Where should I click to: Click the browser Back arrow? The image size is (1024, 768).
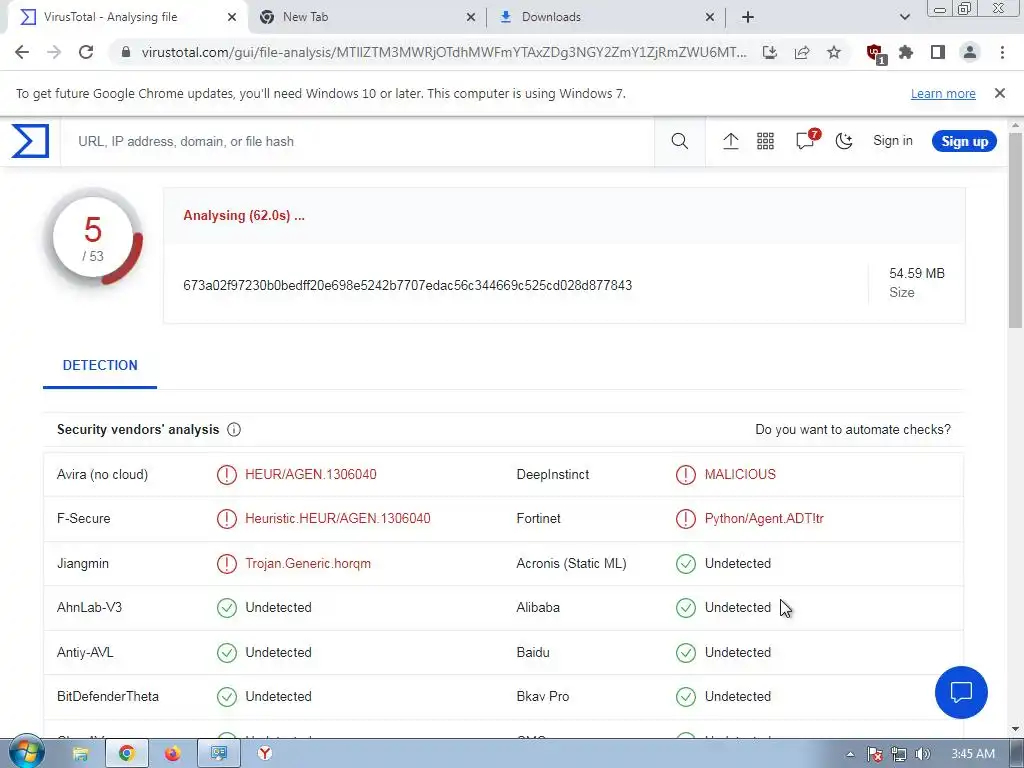pyautogui.click(x=22, y=52)
